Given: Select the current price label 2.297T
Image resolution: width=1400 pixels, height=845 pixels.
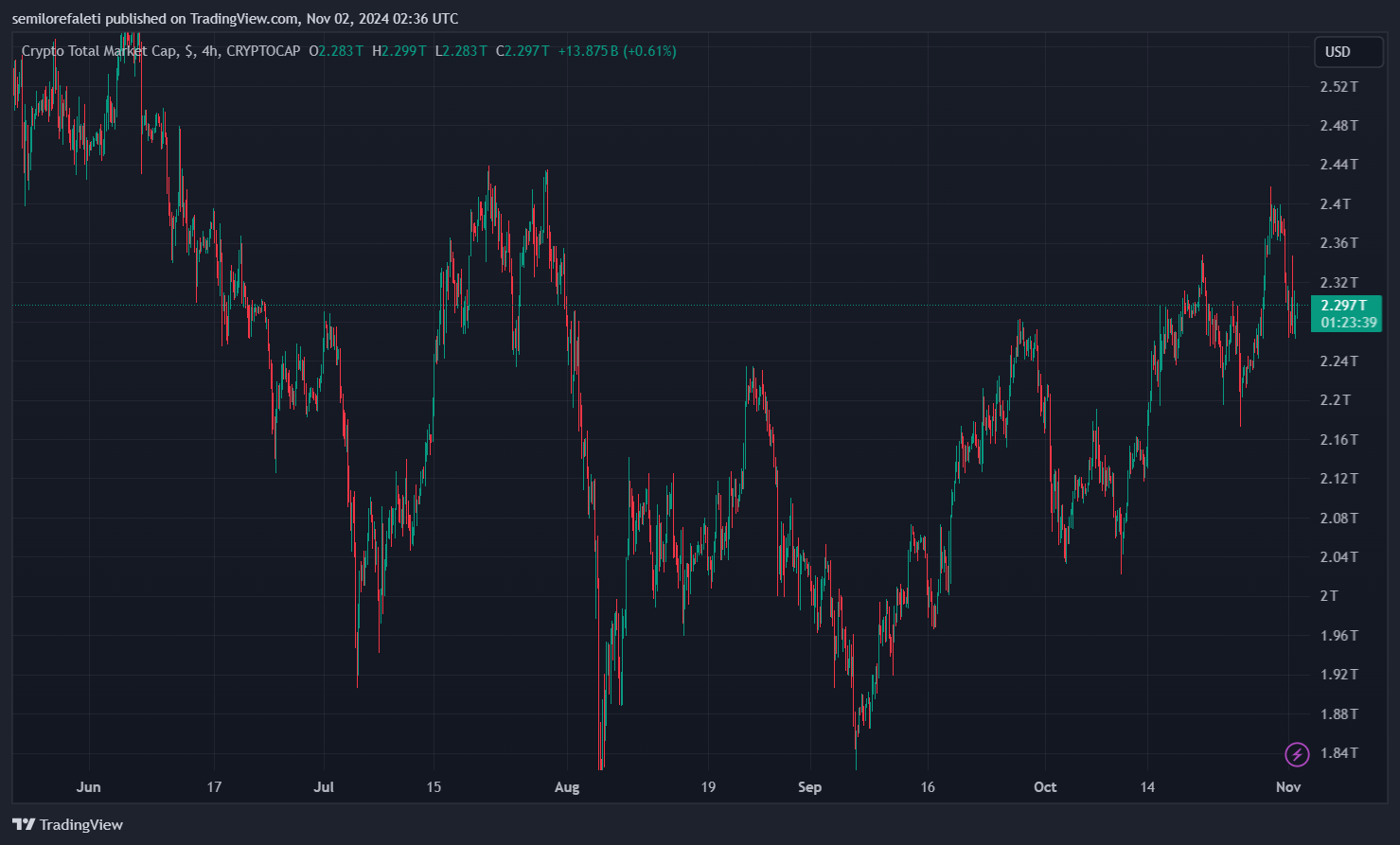Looking at the screenshot, I should (x=1344, y=306).
